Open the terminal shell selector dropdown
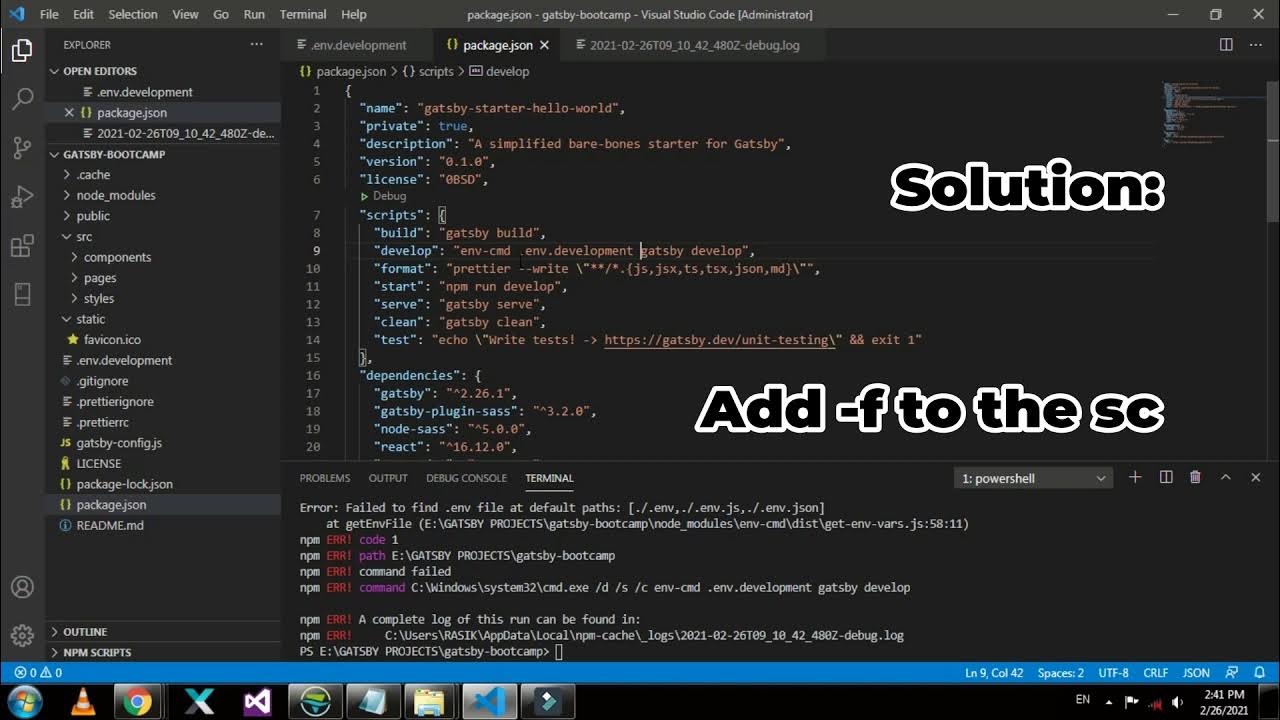The image size is (1280, 720). 1034,479
